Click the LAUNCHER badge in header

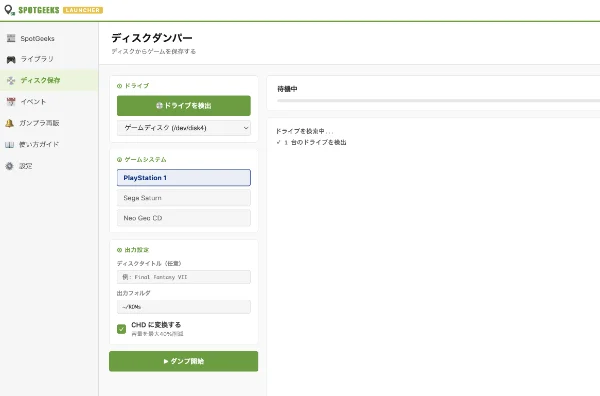83,10
